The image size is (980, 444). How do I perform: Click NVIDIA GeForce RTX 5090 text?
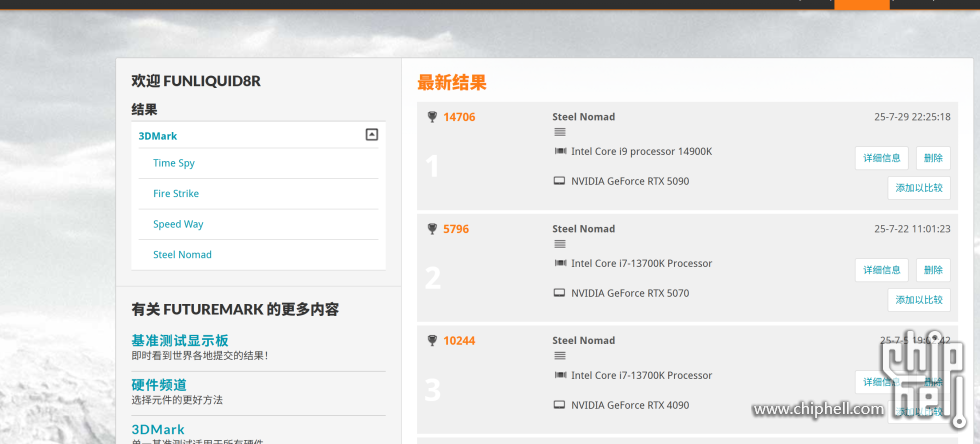tap(630, 181)
